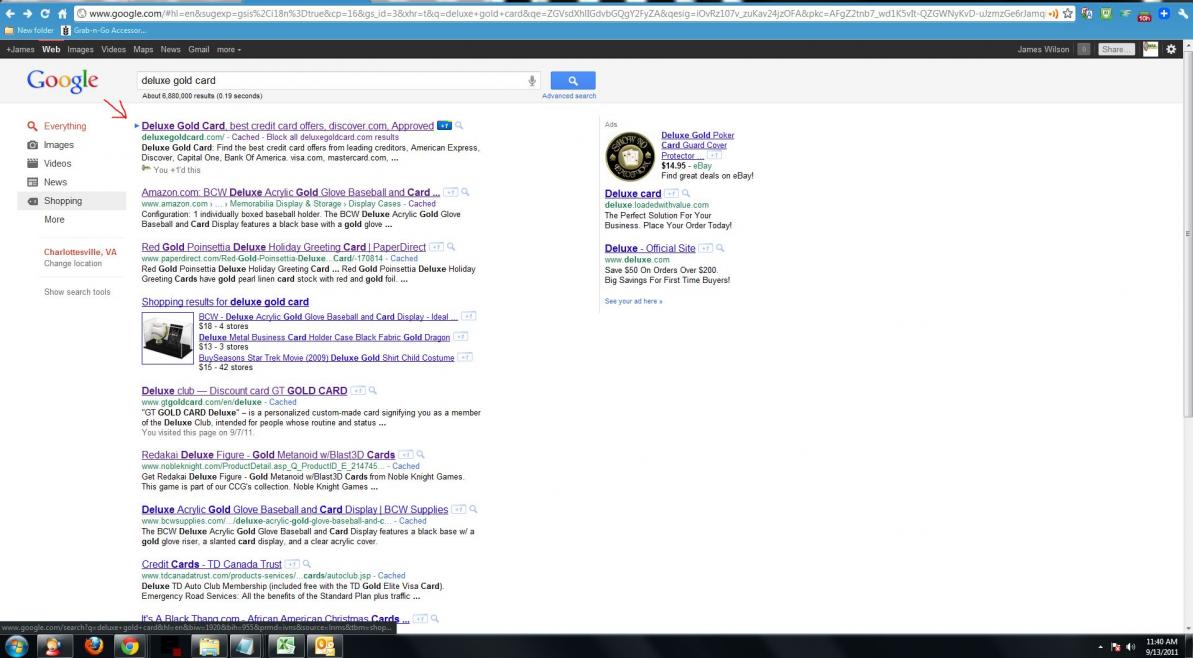Launch Firefox from the taskbar
1193x658 pixels.
pyautogui.click(x=94, y=647)
